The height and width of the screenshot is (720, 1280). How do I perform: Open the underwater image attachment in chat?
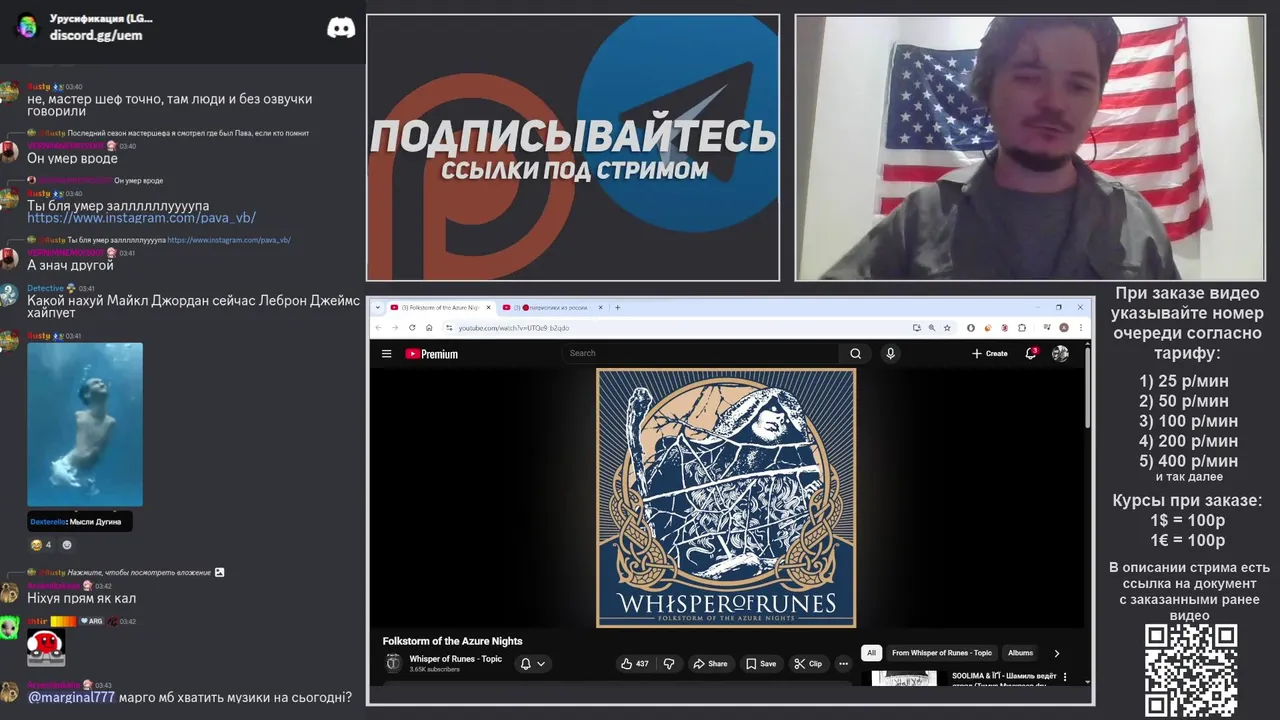85,425
